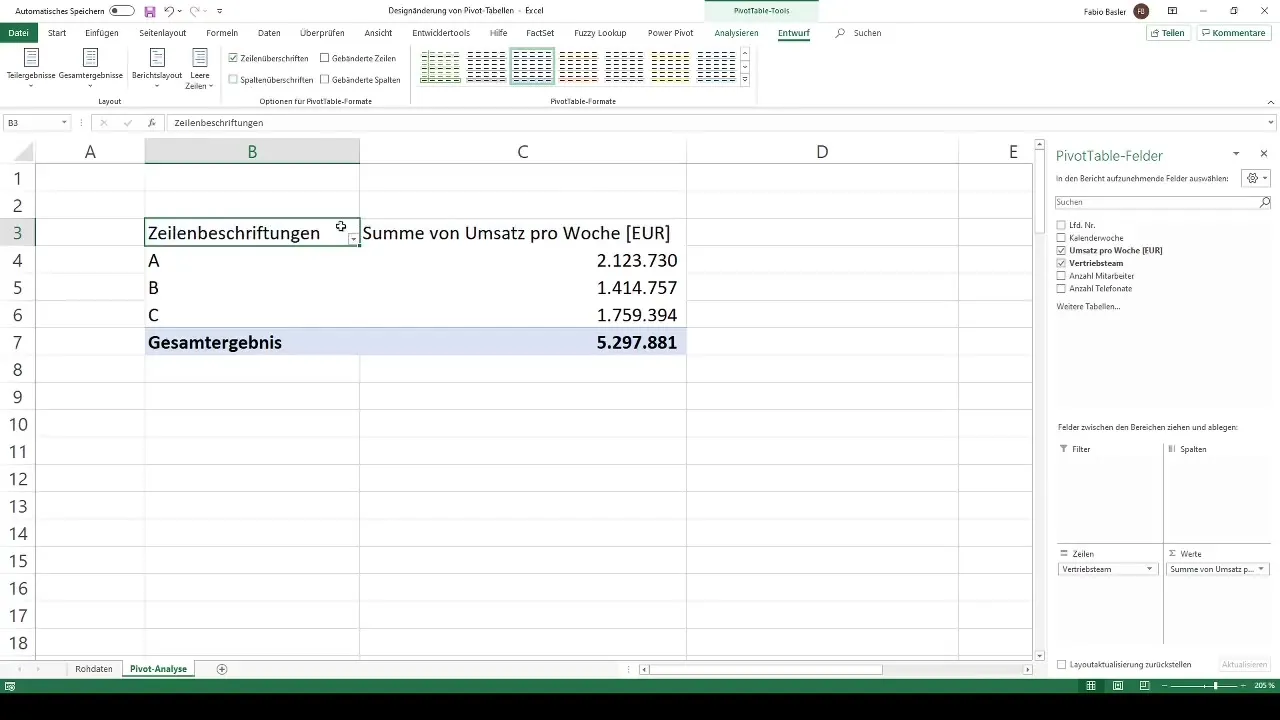1280x720 pixels.
Task: Open the Power Pivot ribbon tab
Action: [x=670, y=33]
